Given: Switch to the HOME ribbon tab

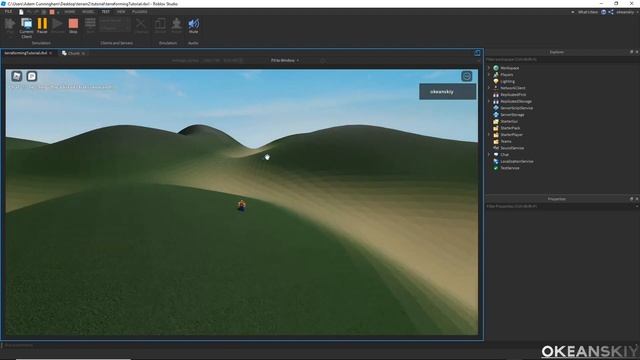Looking at the screenshot, I should [x=69, y=12].
